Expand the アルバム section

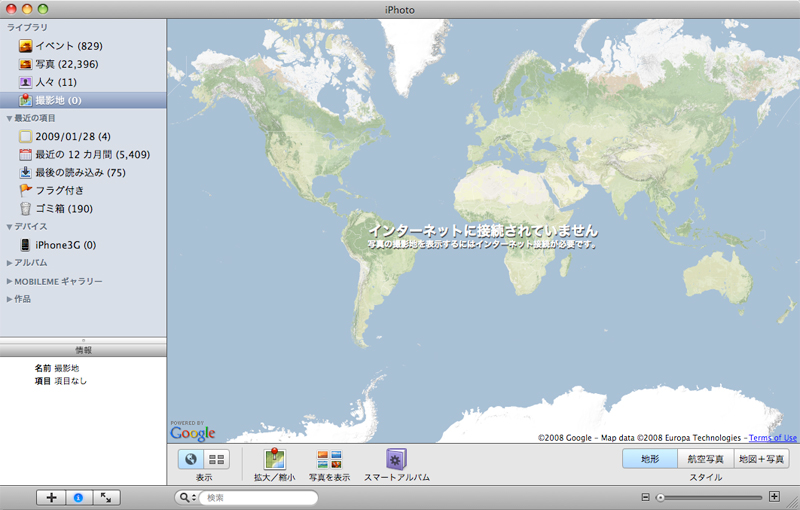point(9,263)
